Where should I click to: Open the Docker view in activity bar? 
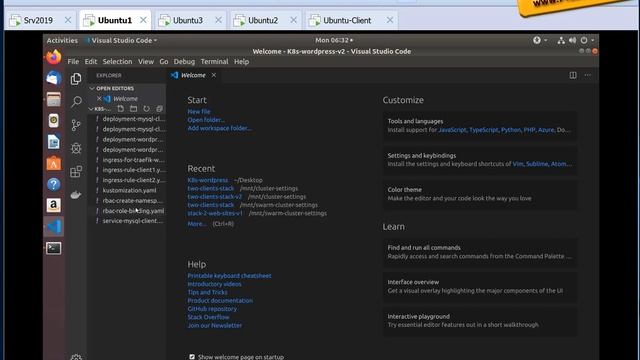(x=76, y=195)
